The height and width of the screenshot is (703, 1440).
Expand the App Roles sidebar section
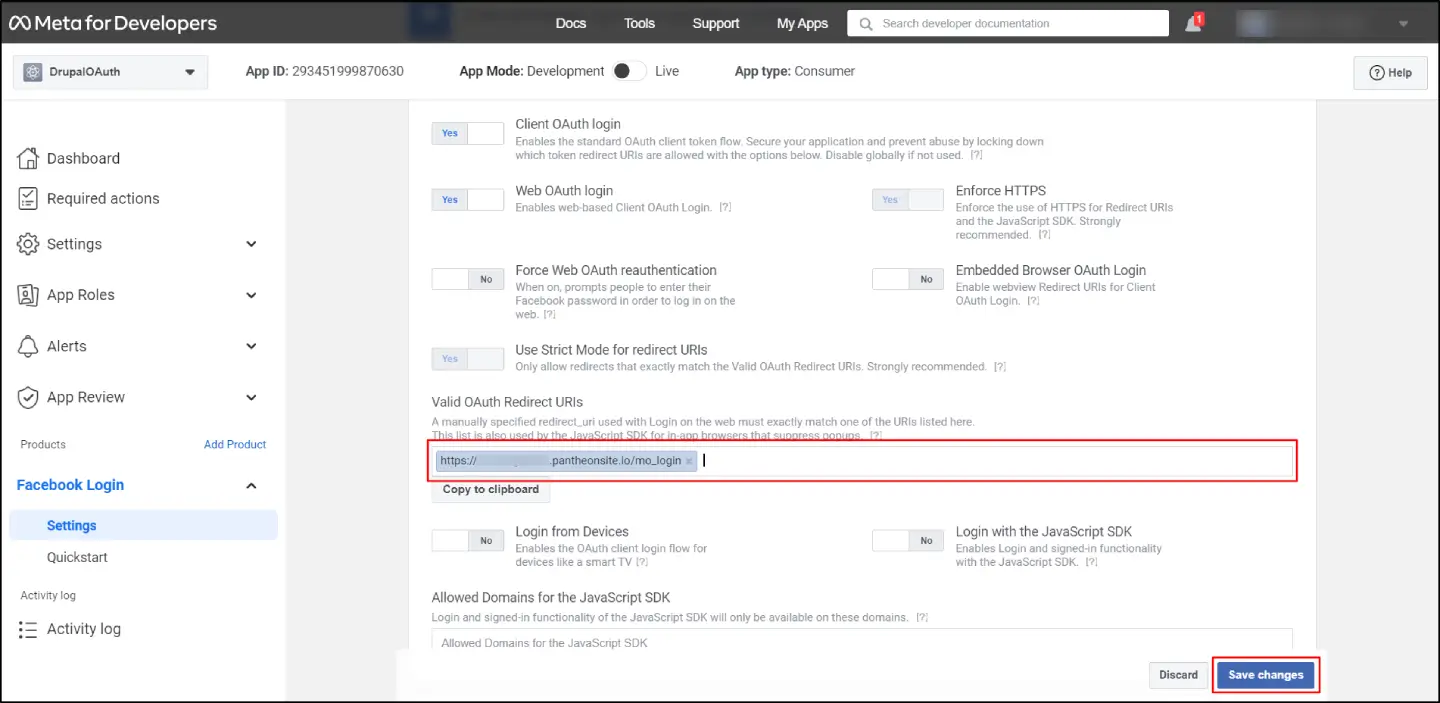tap(251, 295)
